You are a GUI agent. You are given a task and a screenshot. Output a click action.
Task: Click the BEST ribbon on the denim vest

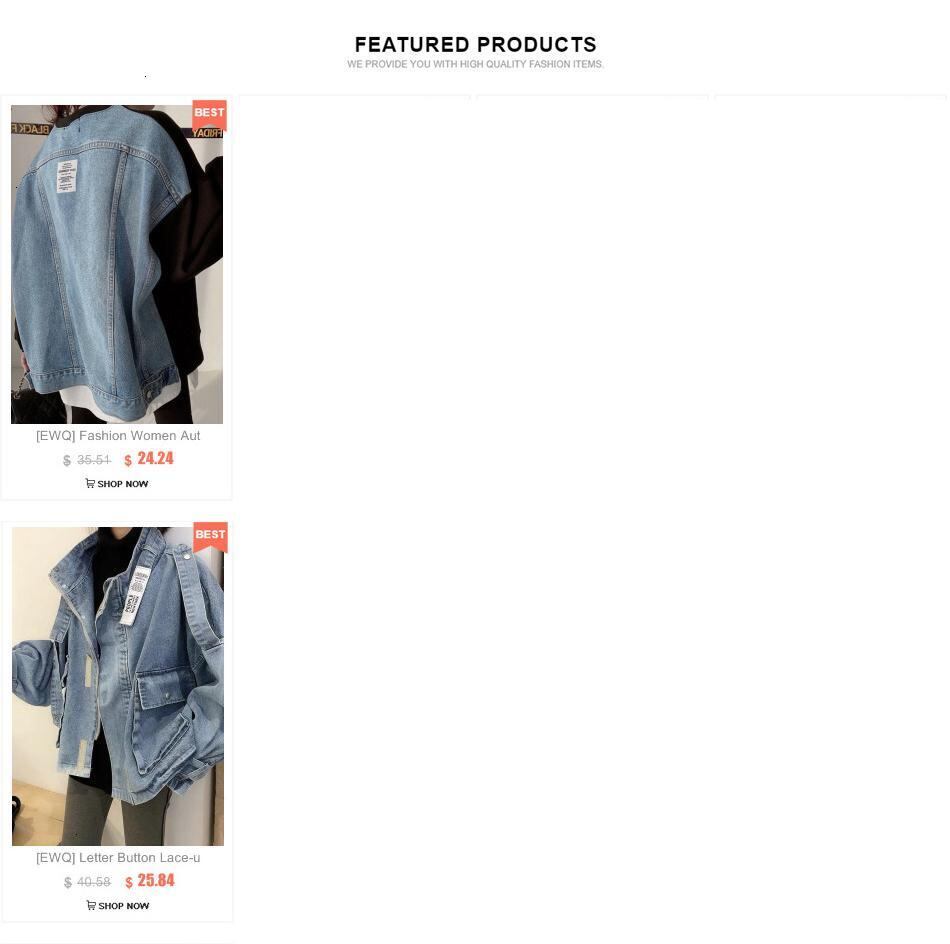point(210,116)
